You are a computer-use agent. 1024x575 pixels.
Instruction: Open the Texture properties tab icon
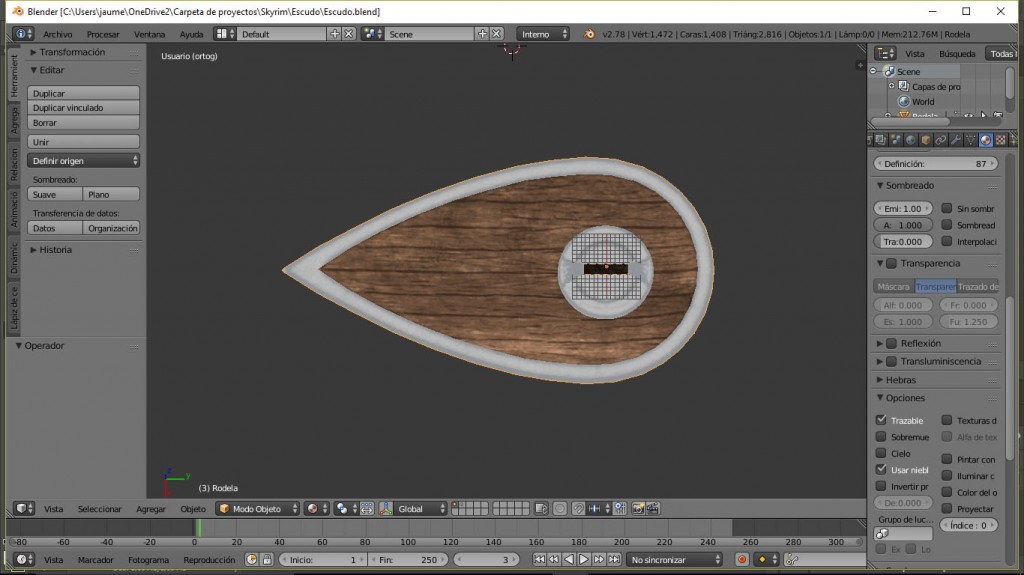1000,140
